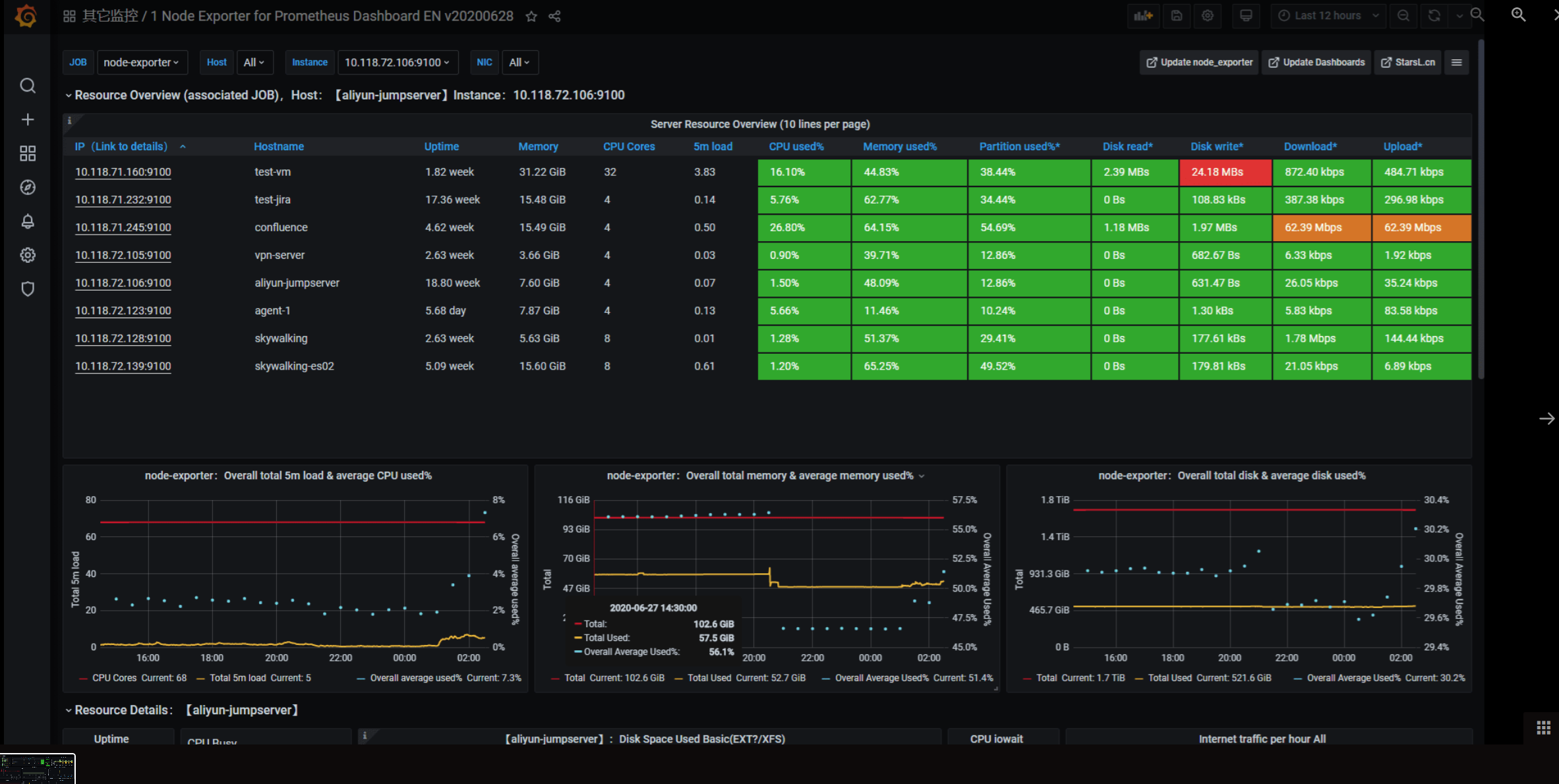Open the Explore compass in sidebar

[x=28, y=187]
